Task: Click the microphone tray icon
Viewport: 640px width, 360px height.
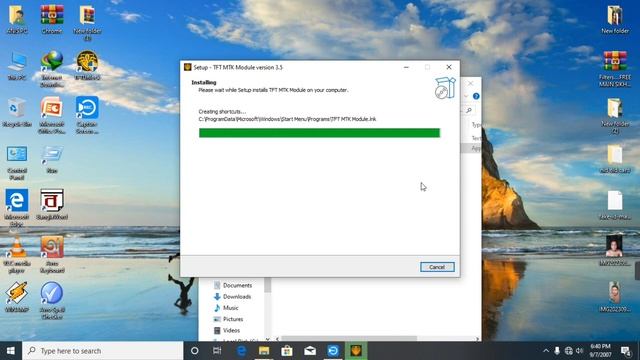Action: pyautogui.click(x=557, y=351)
